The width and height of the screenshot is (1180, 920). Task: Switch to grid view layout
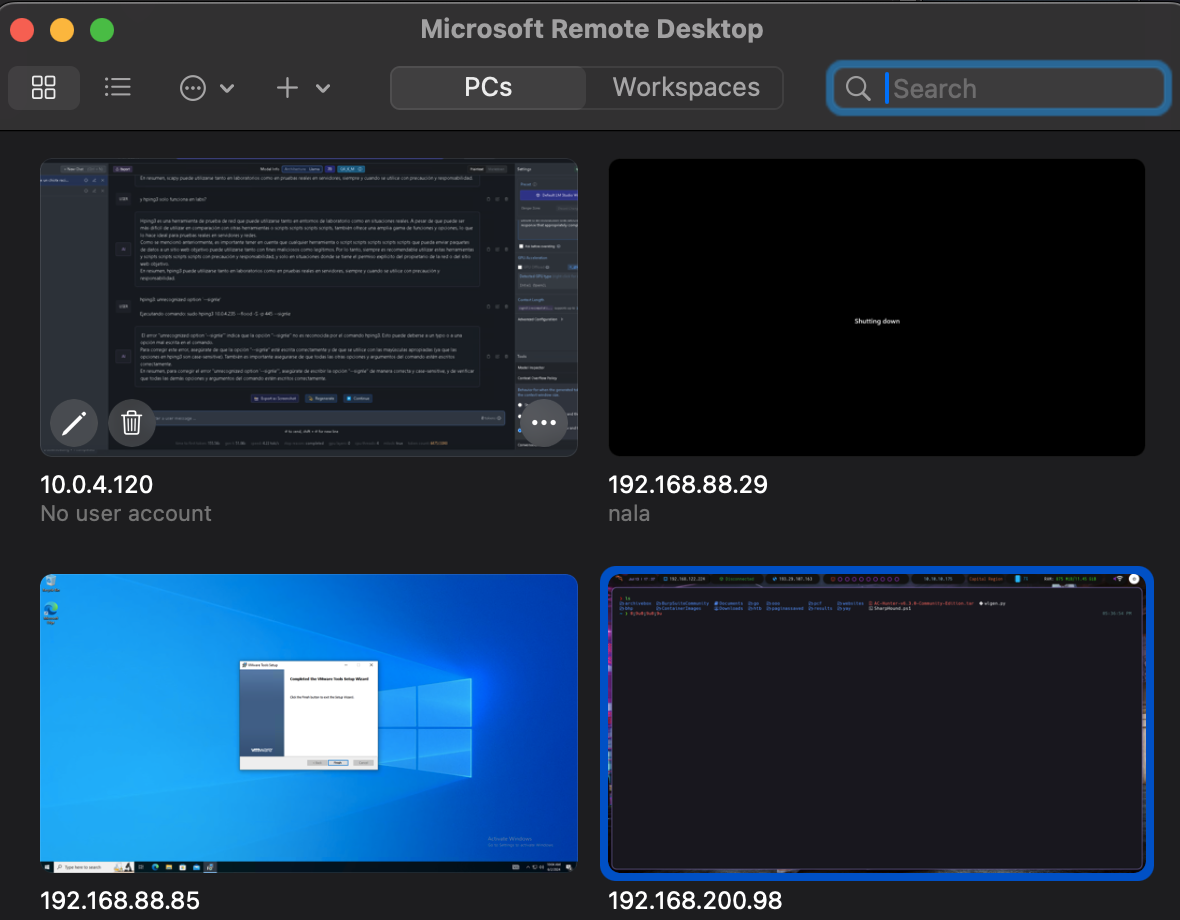44,88
